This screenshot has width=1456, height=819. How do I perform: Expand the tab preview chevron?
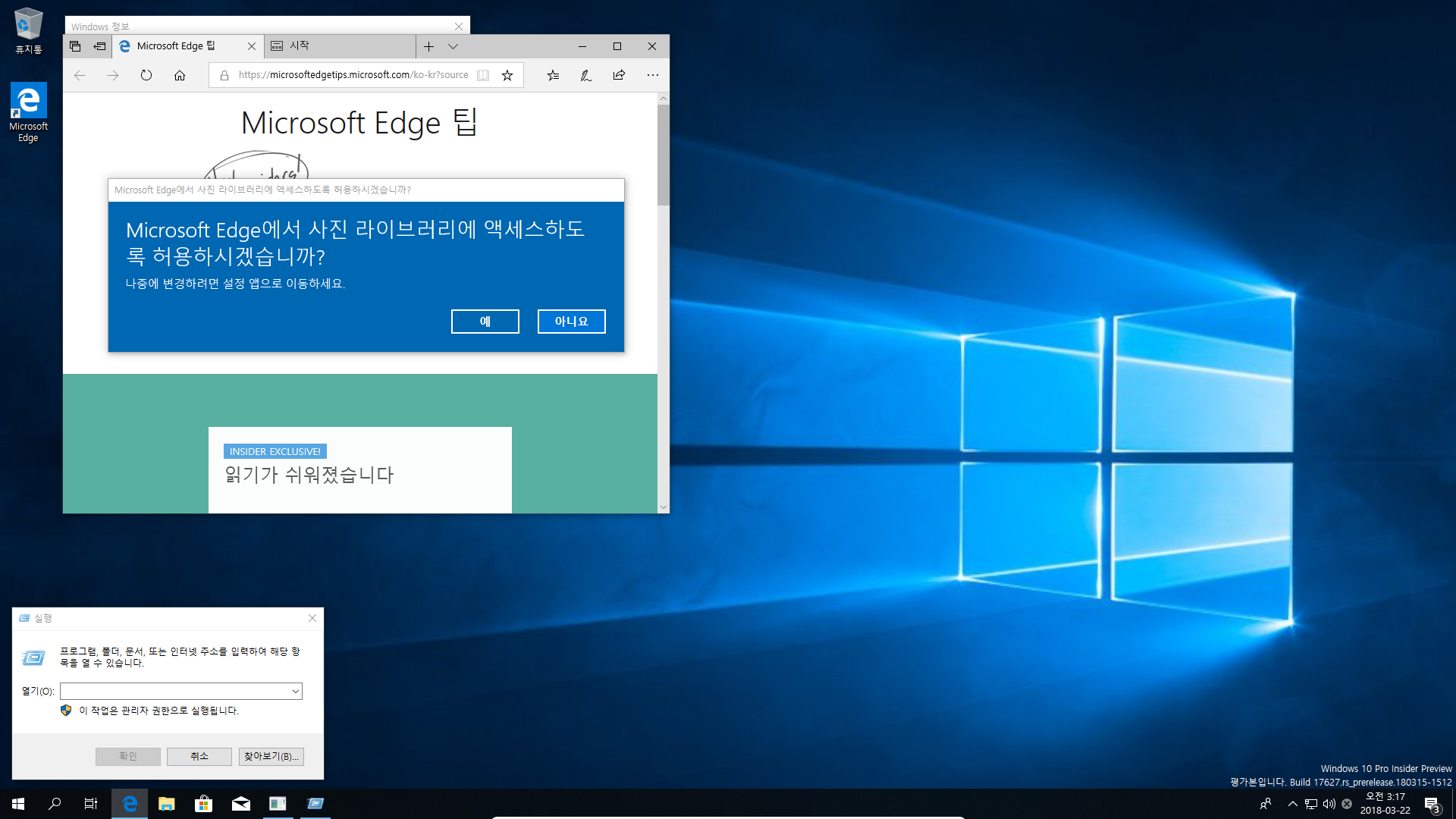pos(453,46)
